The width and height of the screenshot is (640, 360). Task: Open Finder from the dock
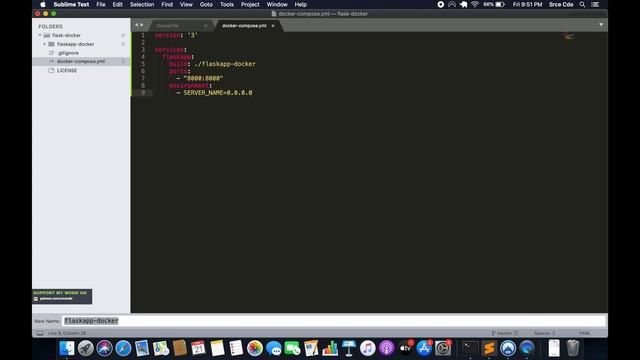[67, 348]
